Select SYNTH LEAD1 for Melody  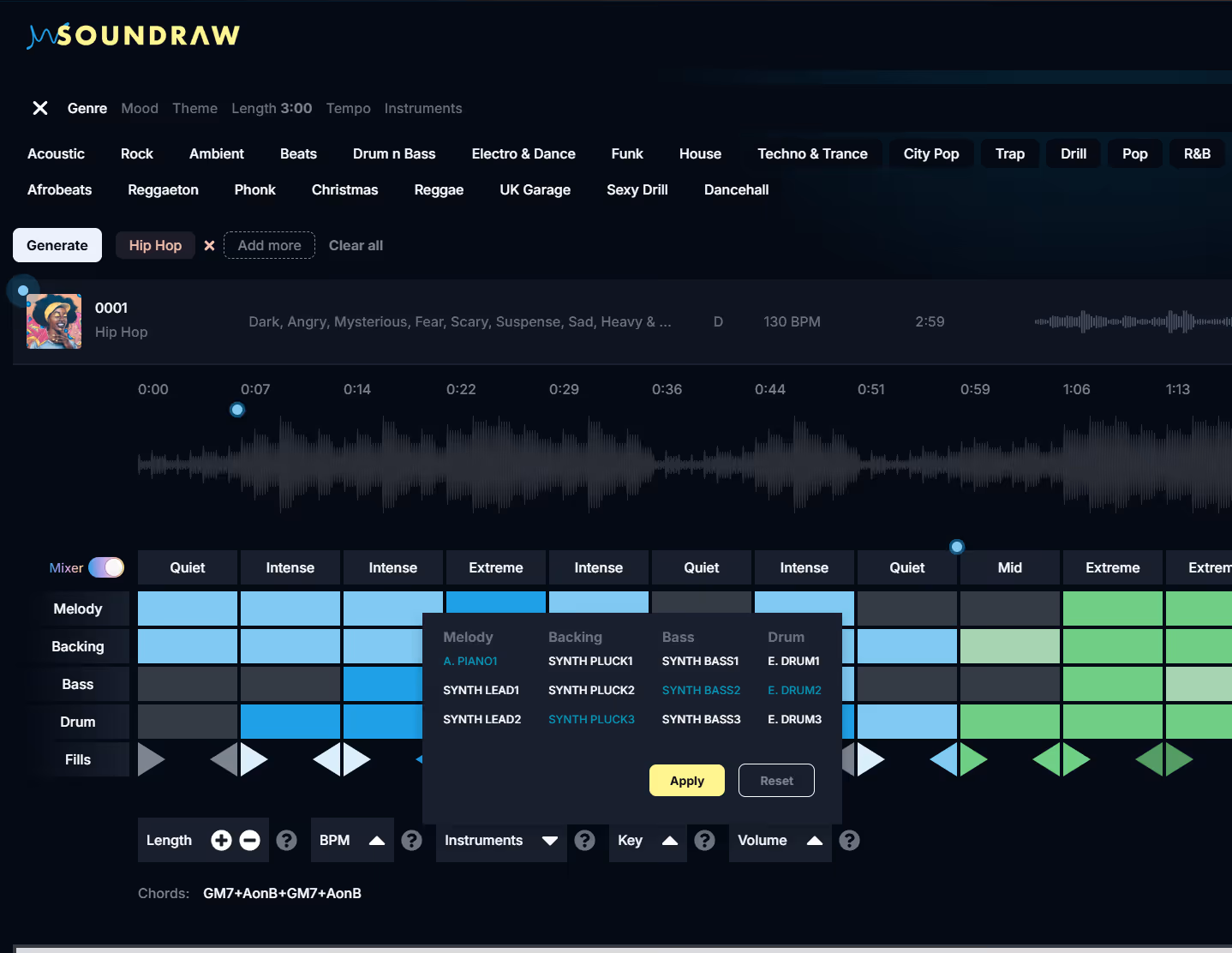point(481,690)
